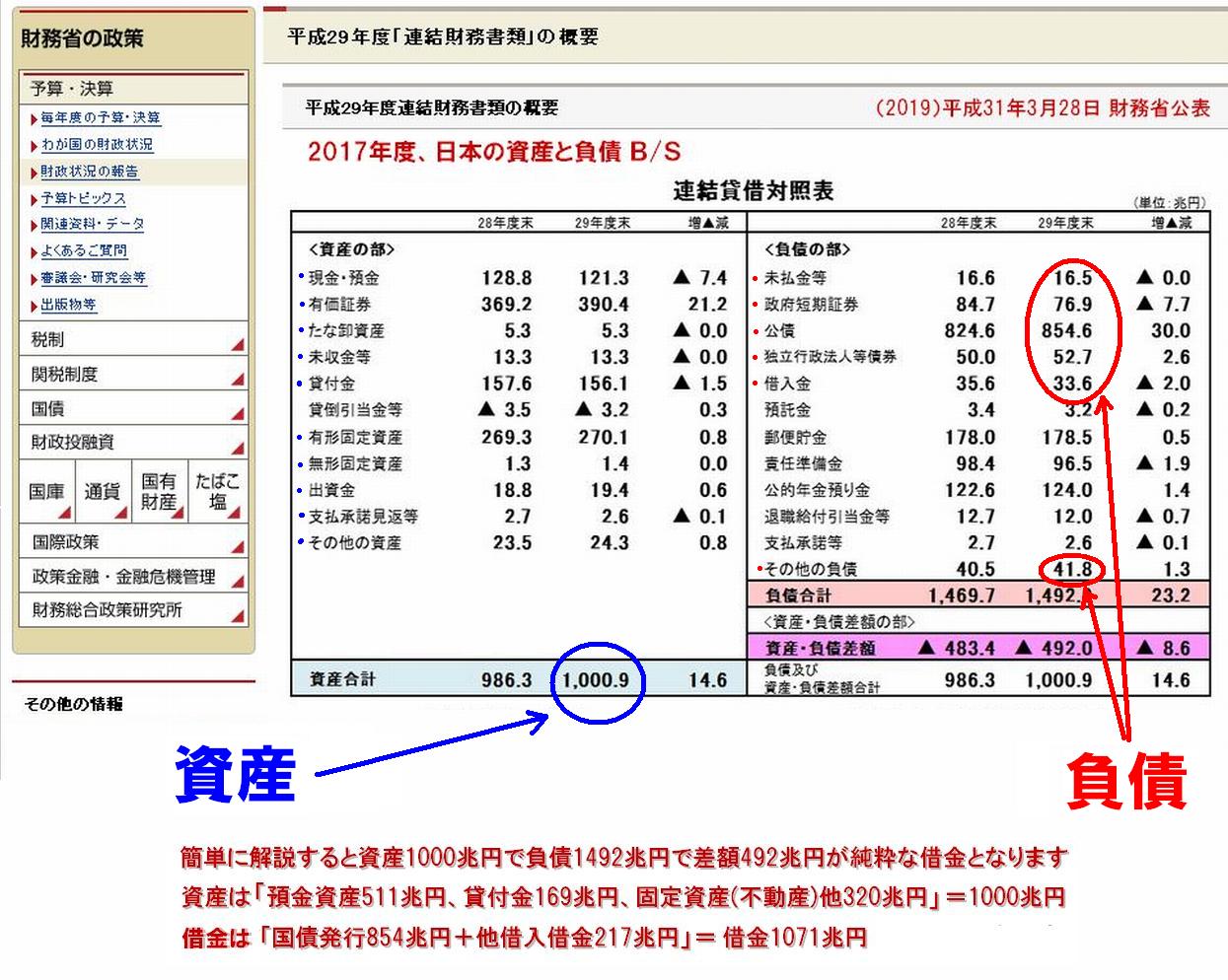Visit the よくあるご質問 page
The width and height of the screenshot is (1228, 980).
pos(84,251)
